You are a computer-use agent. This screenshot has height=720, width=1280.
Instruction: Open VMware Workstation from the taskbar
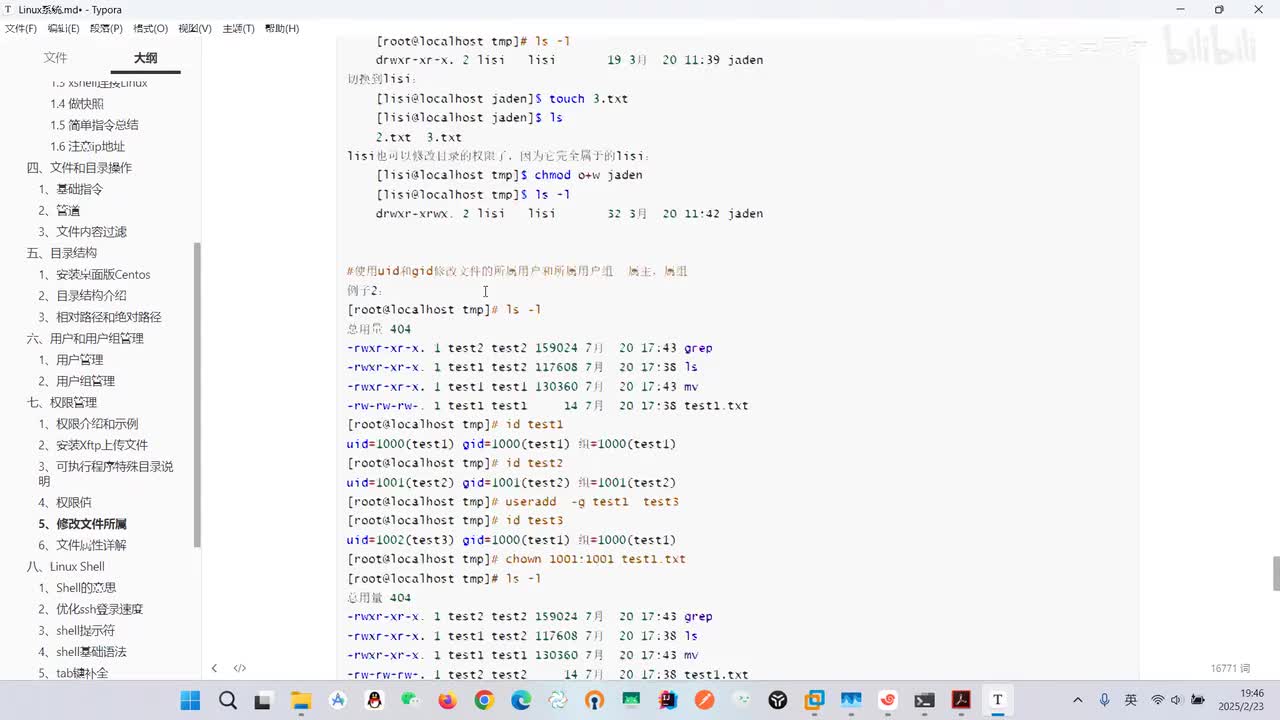point(815,700)
